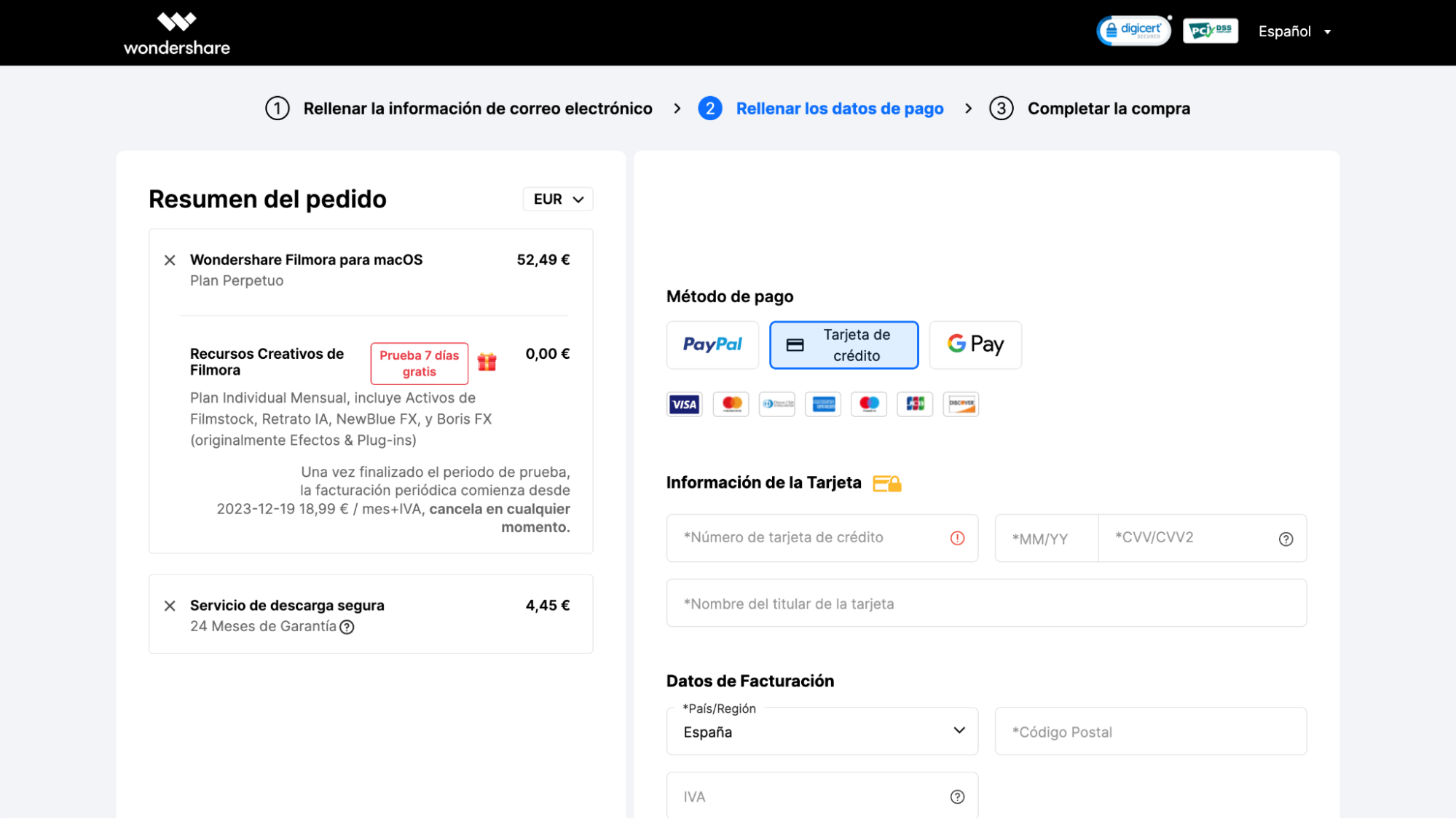
Task: Click the Mastercard icon
Action: coord(731,404)
